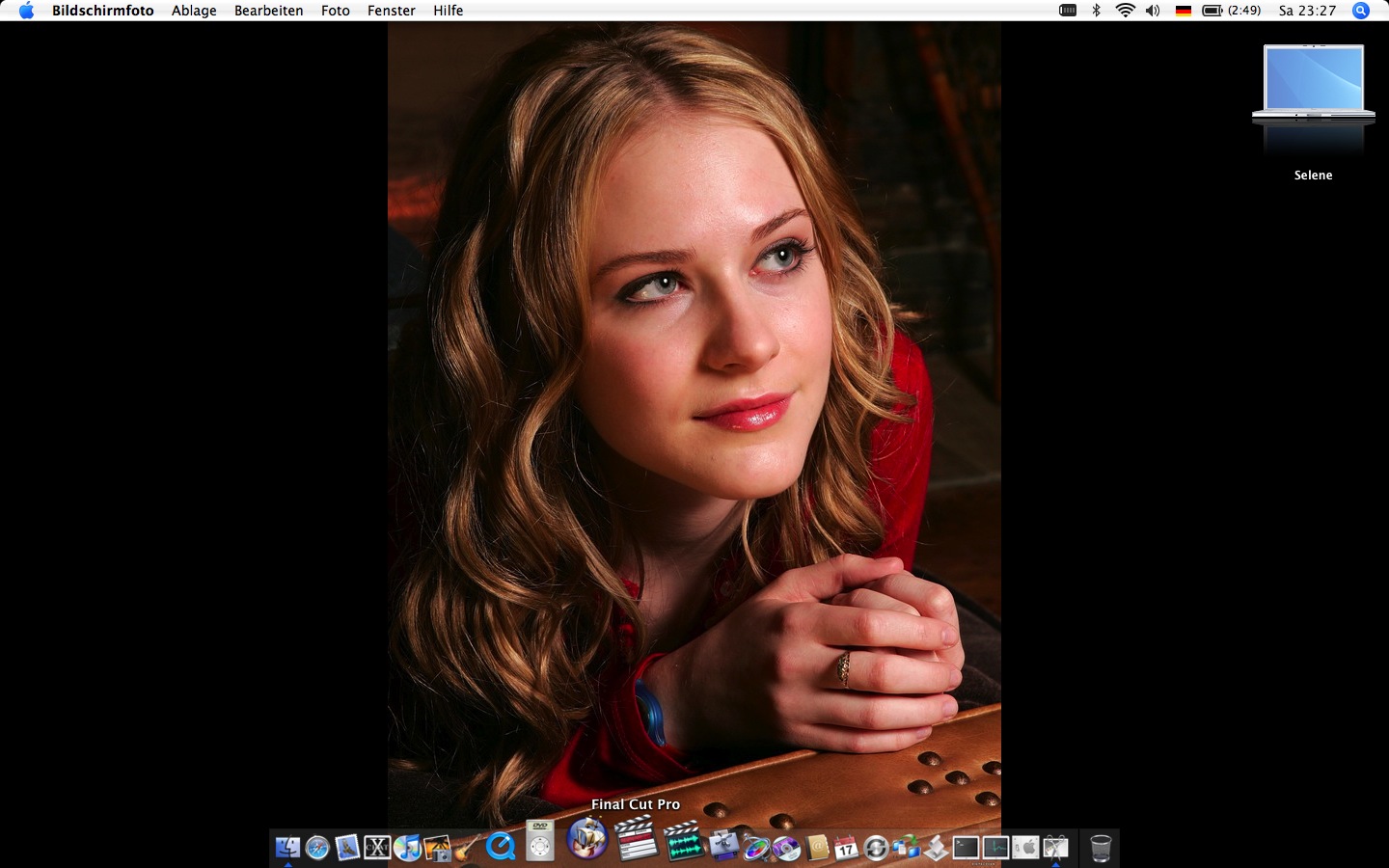1389x868 pixels.
Task: Click the clock Sa 23:27
Action: click(x=1308, y=11)
